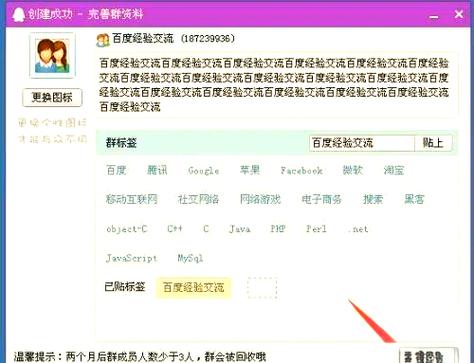Select the single-letter C tag
Screen dimensions: 474x363
click(x=206, y=229)
